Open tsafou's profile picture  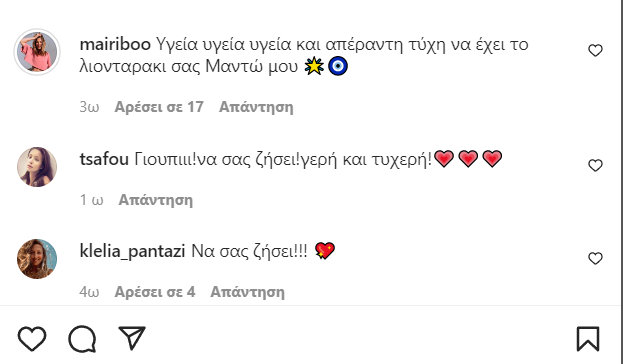pos(37,167)
